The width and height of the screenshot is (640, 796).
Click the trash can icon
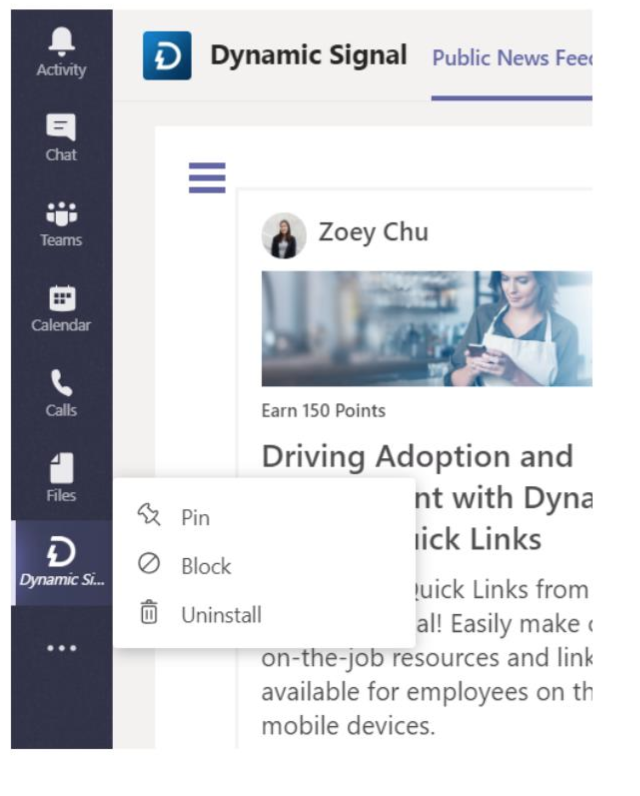pyautogui.click(x=149, y=612)
